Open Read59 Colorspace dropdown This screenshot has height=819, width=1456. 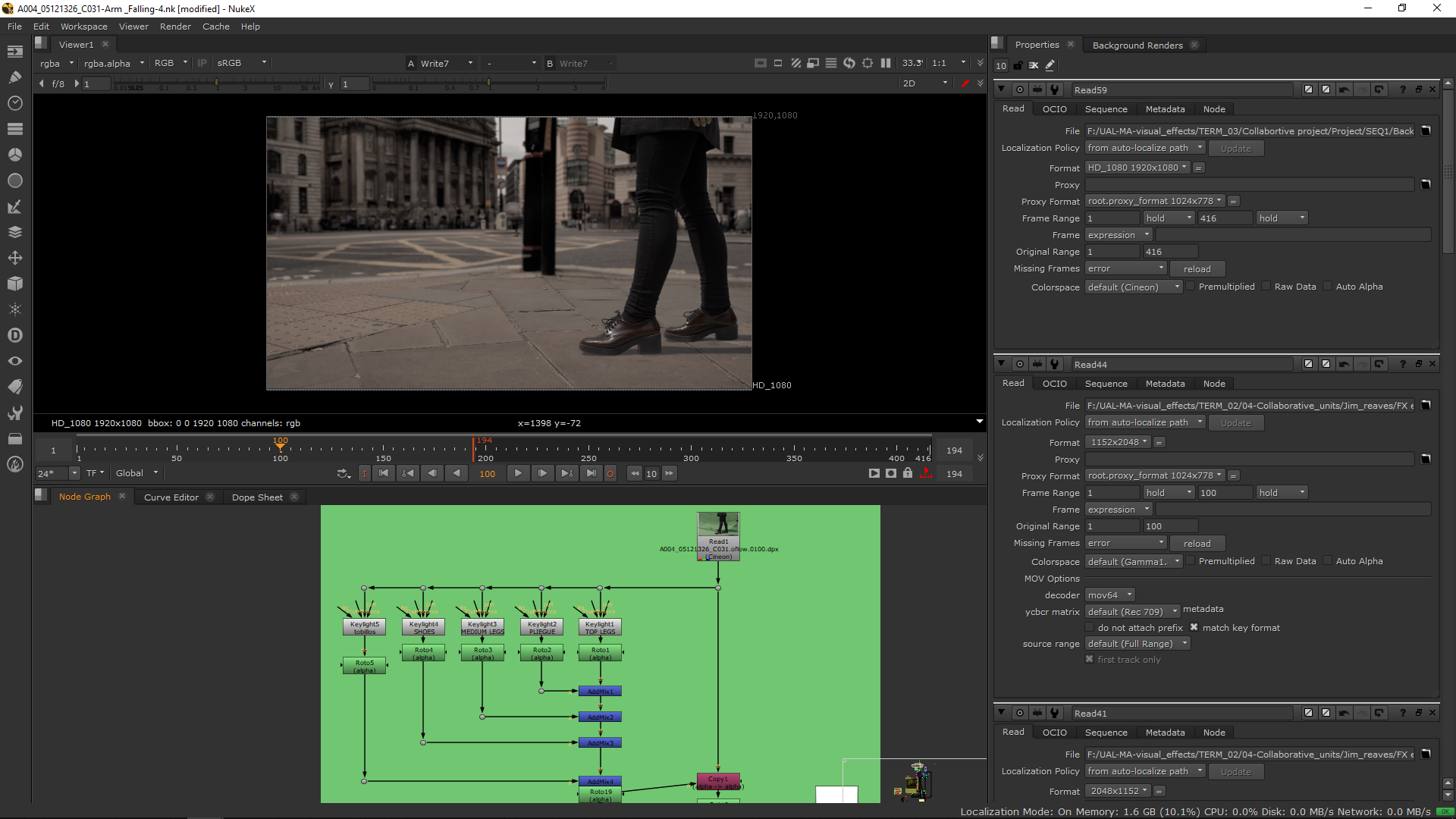(1133, 287)
